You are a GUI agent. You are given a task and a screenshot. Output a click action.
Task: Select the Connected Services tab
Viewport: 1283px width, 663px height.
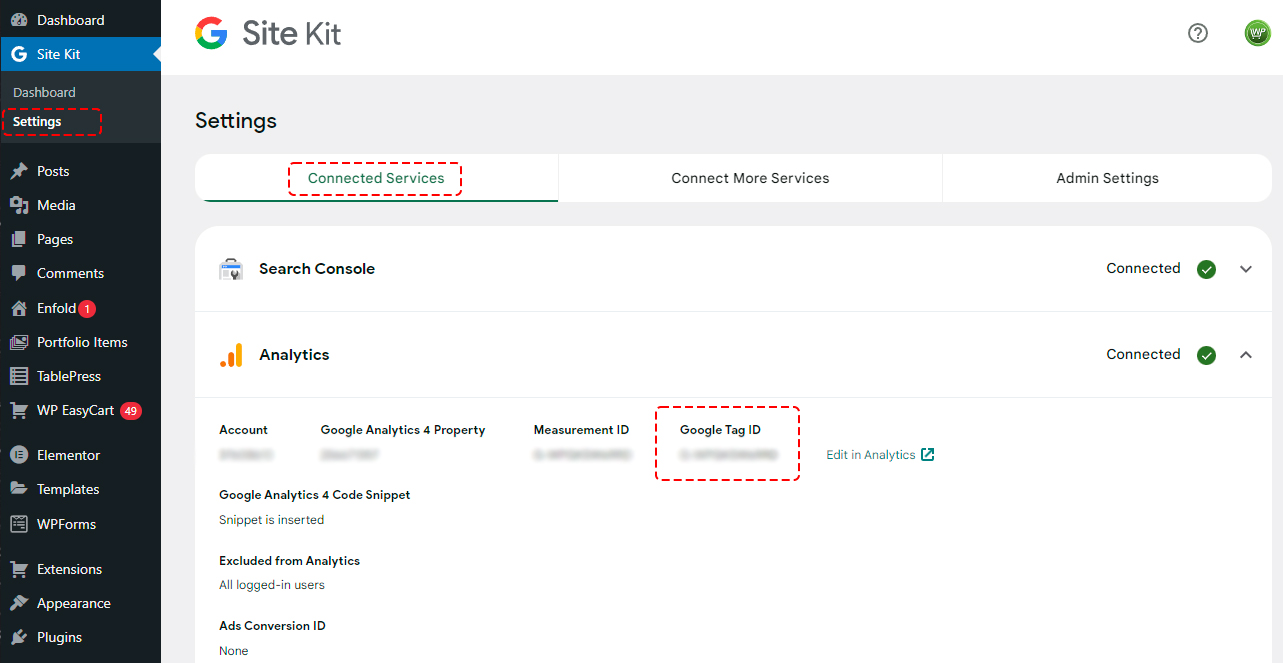coord(376,178)
